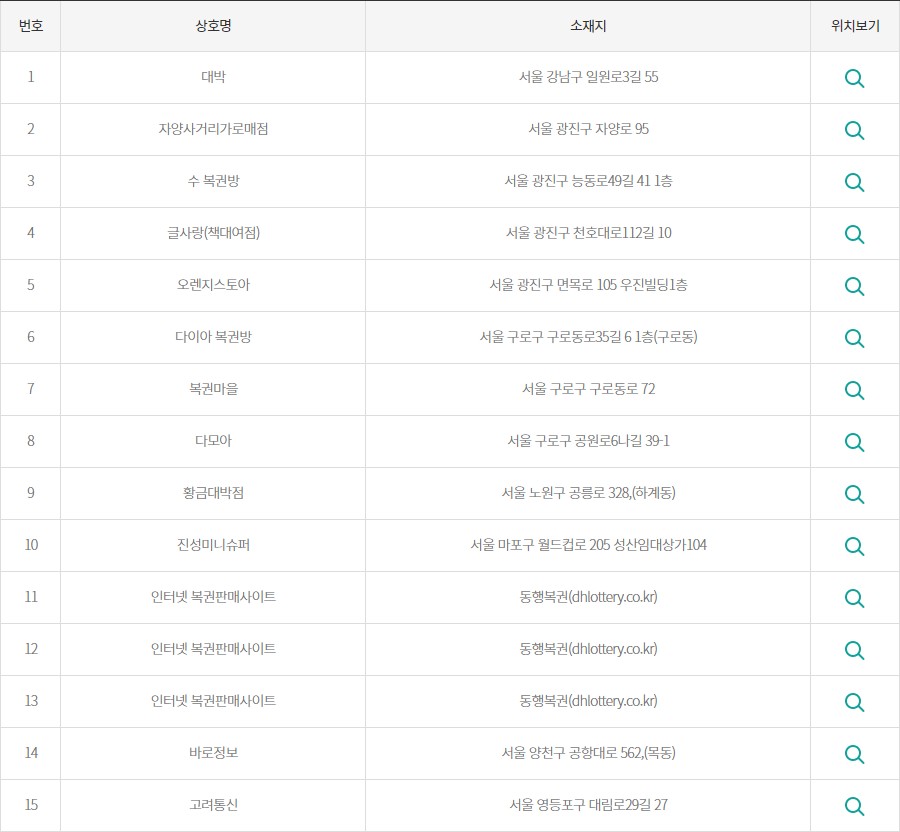Click row number 1 cell
Viewport: 900px width, 832px height.
tap(30, 77)
